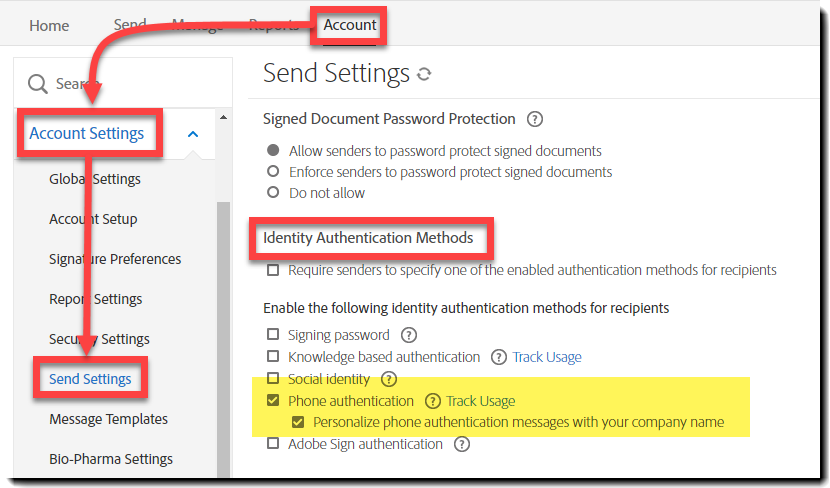Image resolution: width=830 pixels, height=488 pixels.
Task: Open Global Settings in sidebar
Action: tap(95, 179)
